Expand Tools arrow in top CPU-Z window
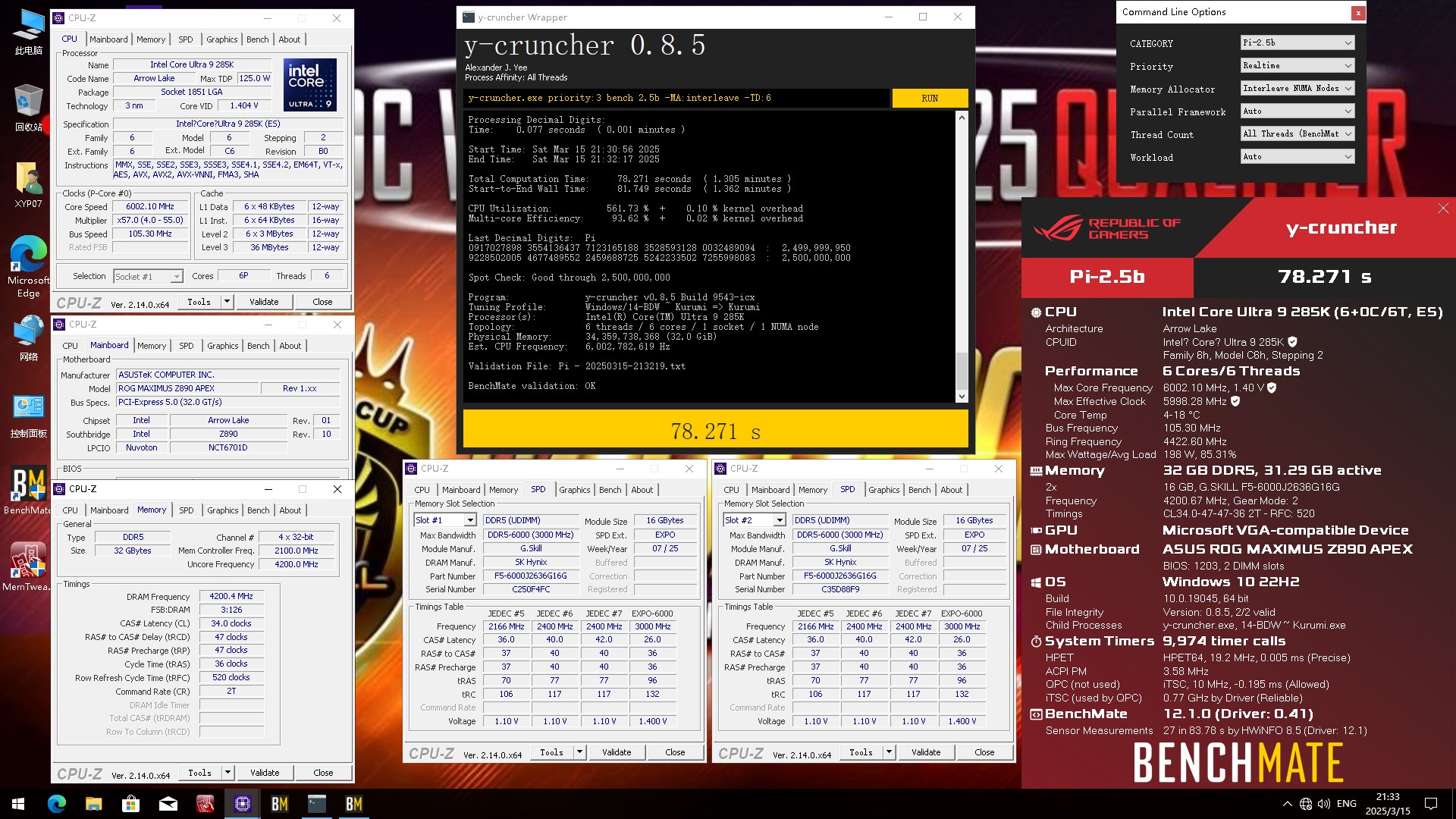The height and width of the screenshot is (819, 1456). [227, 302]
